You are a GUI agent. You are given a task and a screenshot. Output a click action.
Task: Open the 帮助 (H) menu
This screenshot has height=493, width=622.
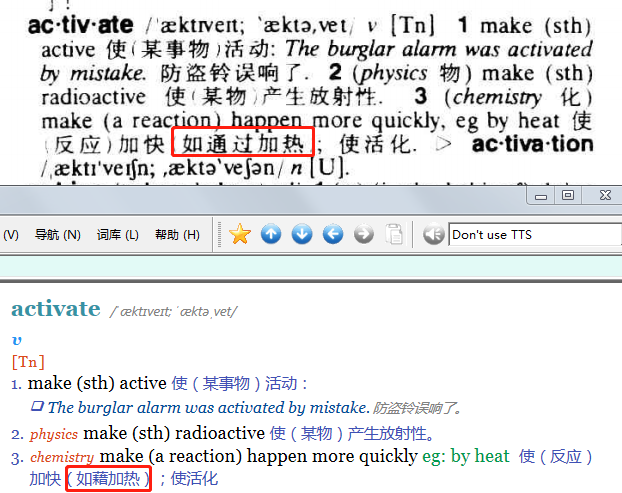pos(177,235)
